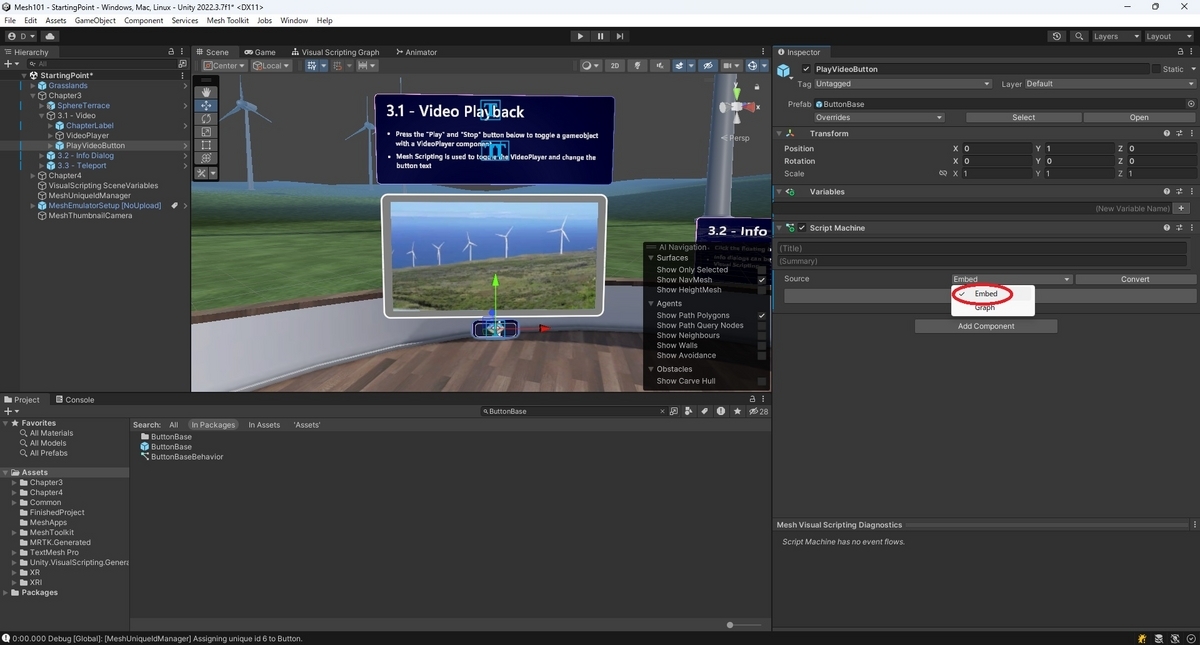Collapse the Chapter3 hierarchy item
This screenshot has height=645, width=1200.
coord(32,95)
